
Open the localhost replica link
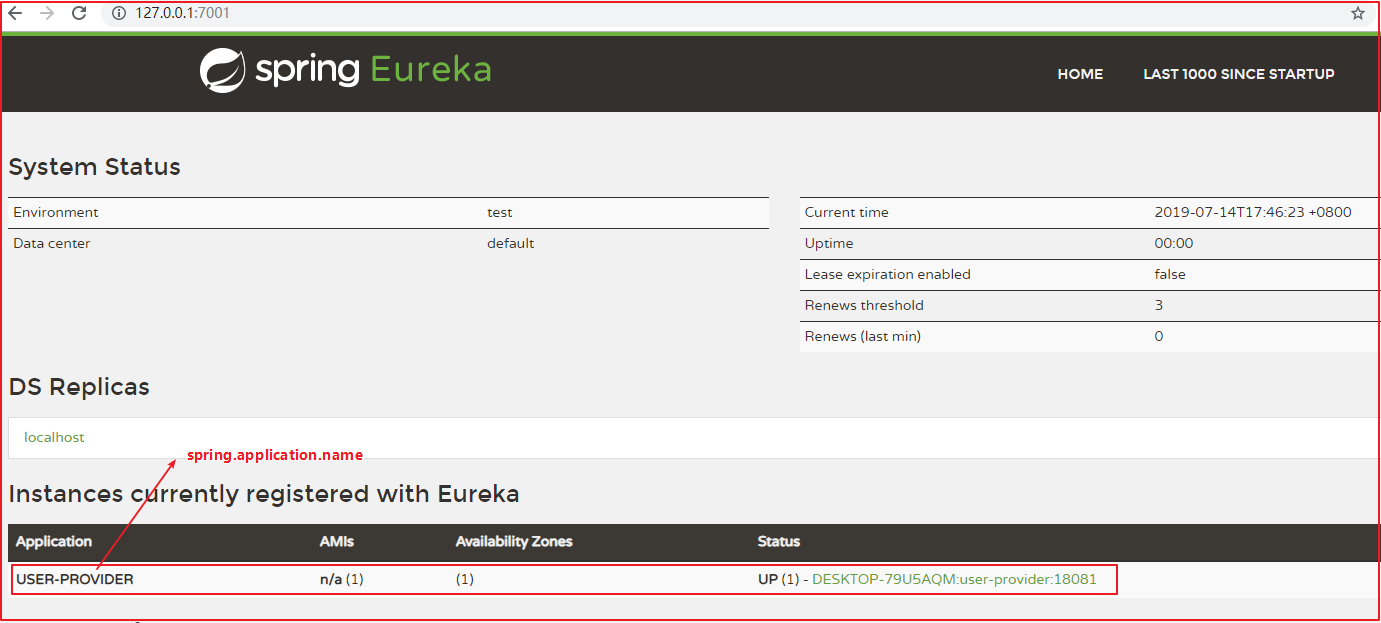pyautogui.click(x=54, y=437)
